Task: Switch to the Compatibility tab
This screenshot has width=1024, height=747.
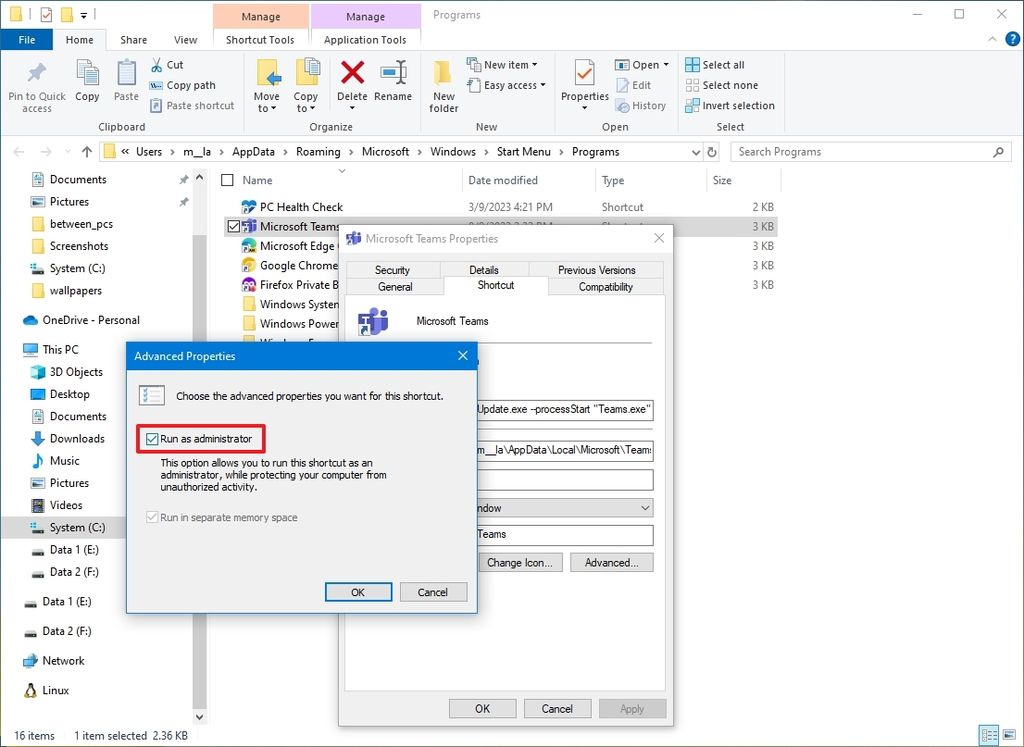Action: pyautogui.click(x=605, y=285)
